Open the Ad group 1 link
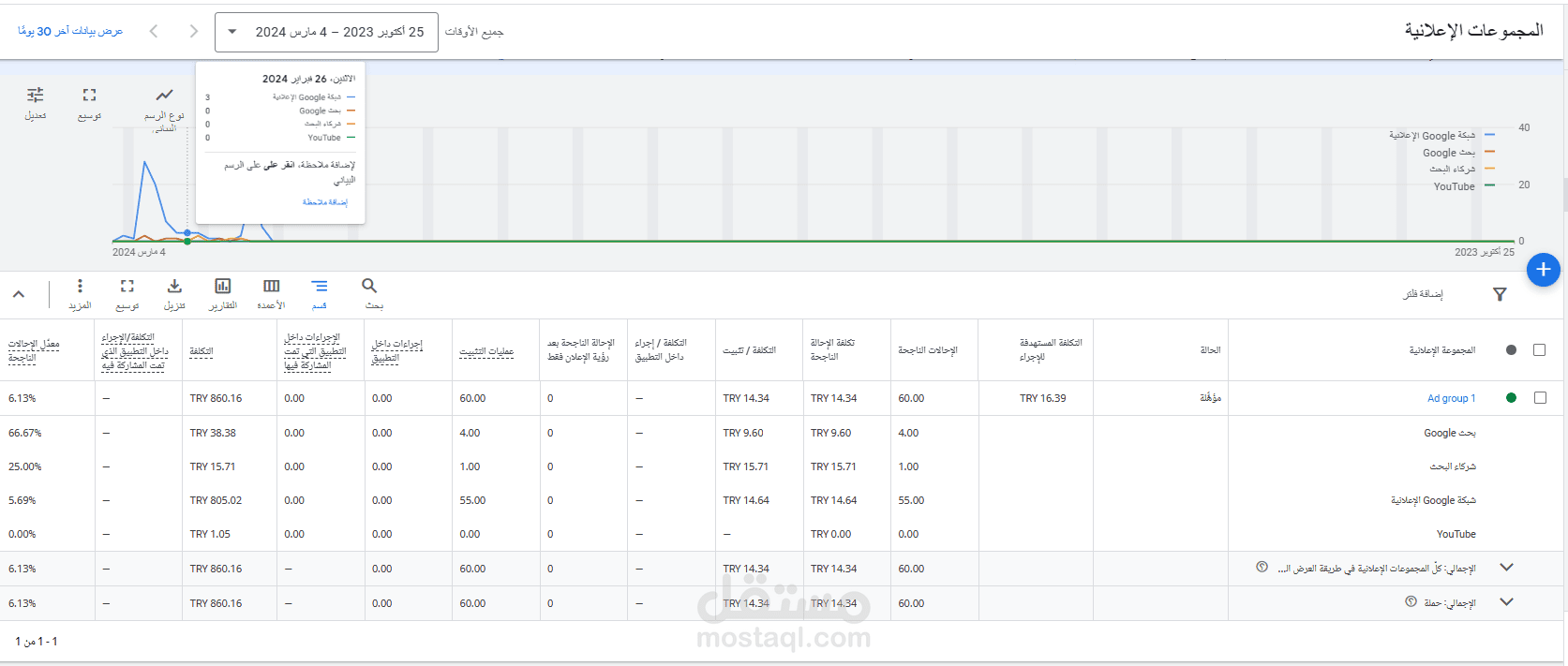Image resolution: width=1568 pixels, height=666 pixels. [1451, 398]
